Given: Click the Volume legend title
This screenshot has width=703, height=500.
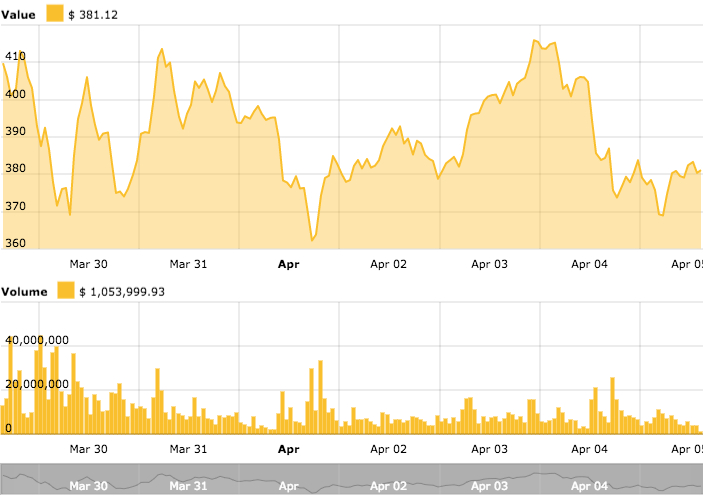Looking at the screenshot, I should [24, 292].
